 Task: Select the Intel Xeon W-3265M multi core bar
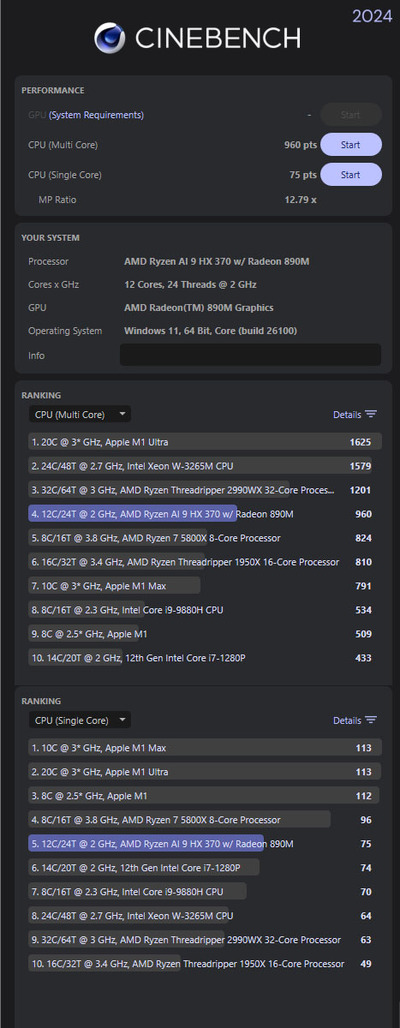pyautogui.click(x=200, y=466)
